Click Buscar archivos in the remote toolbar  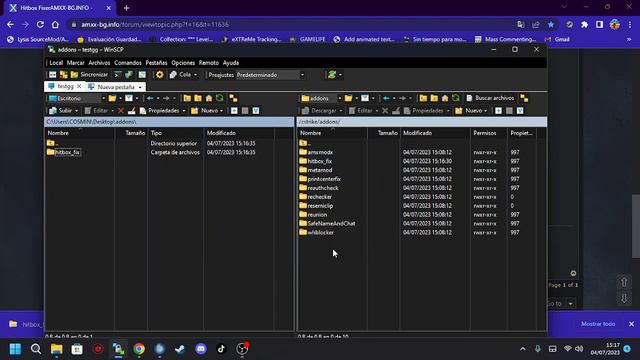[490, 98]
